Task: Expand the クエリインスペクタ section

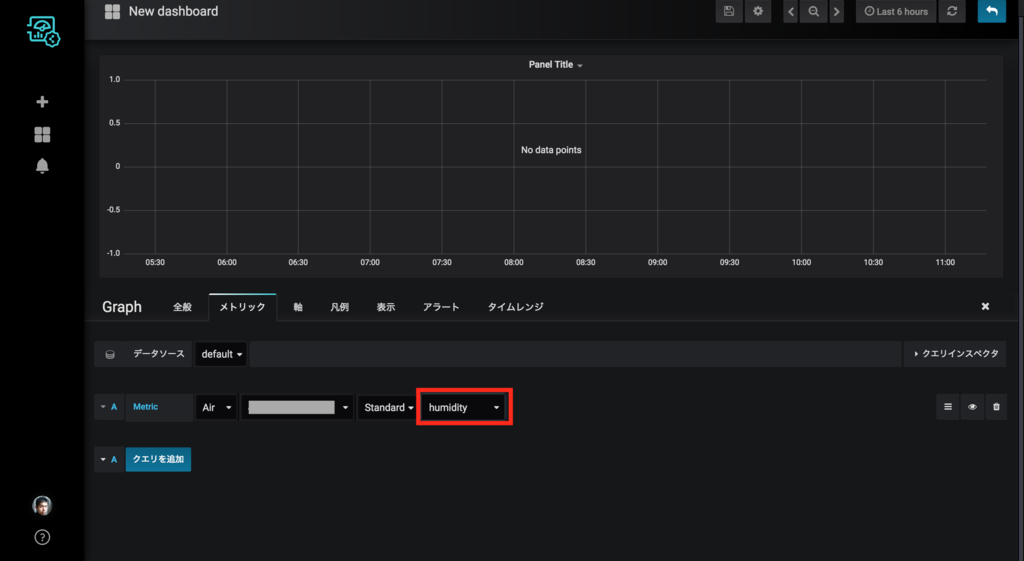Action: pos(955,354)
